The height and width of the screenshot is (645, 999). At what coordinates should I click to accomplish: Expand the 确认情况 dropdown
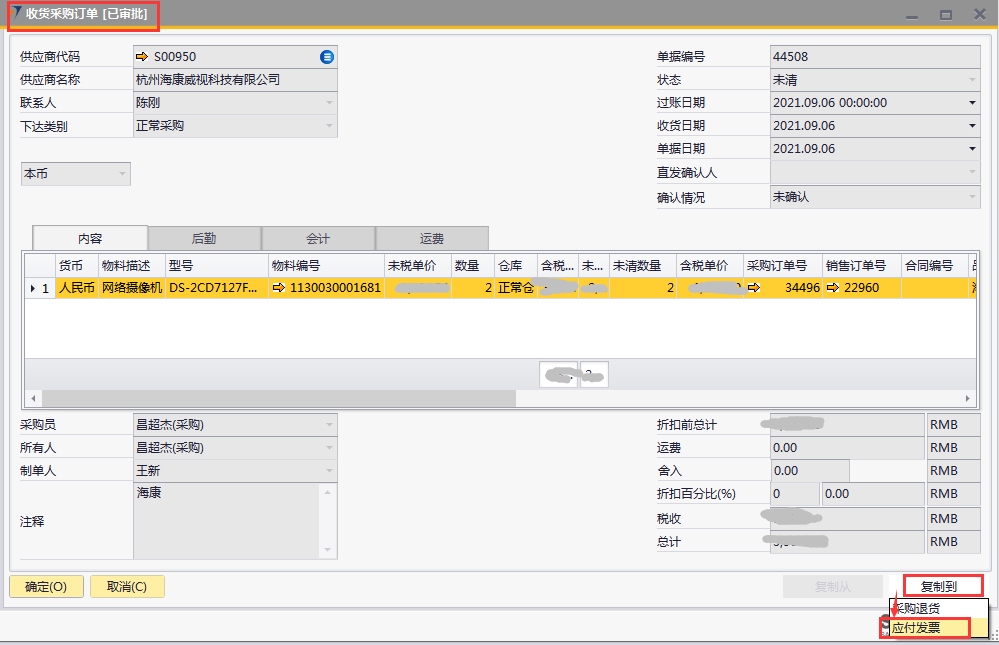click(971, 197)
